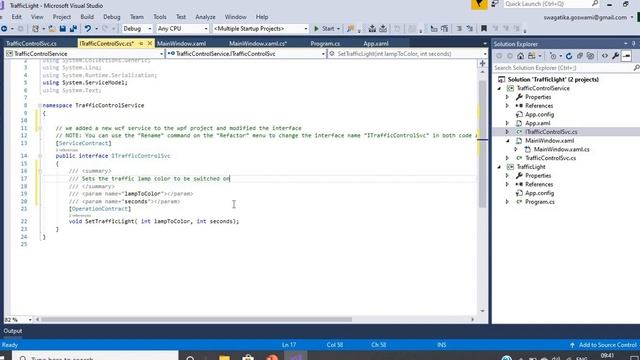
Task: Toggle auto-hide pin on Solution Explorer
Action: coord(634,43)
